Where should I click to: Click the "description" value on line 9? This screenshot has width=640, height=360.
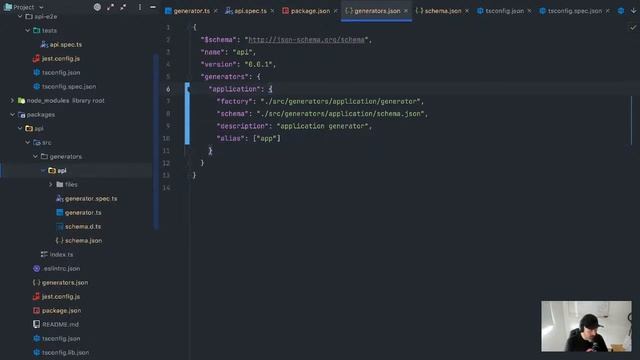pos(322,126)
